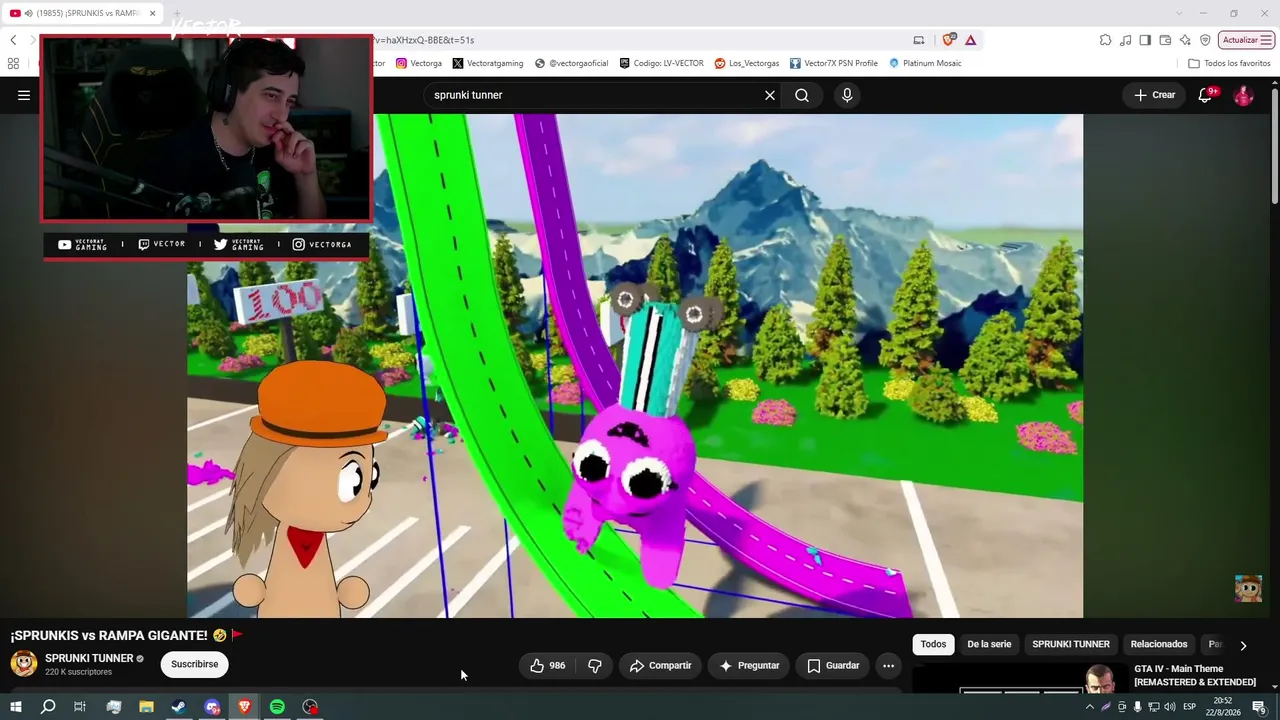Open the browser Extensions puzzle icon
1280x720 pixels.
[1105, 40]
